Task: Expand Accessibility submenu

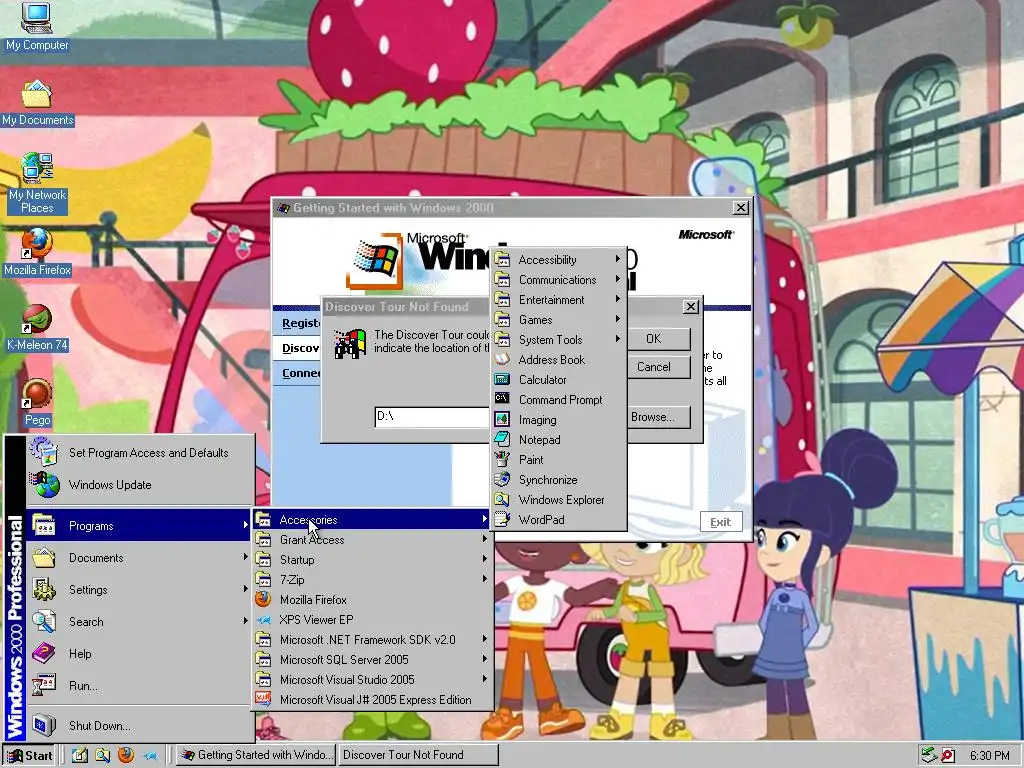Action: (558, 260)
